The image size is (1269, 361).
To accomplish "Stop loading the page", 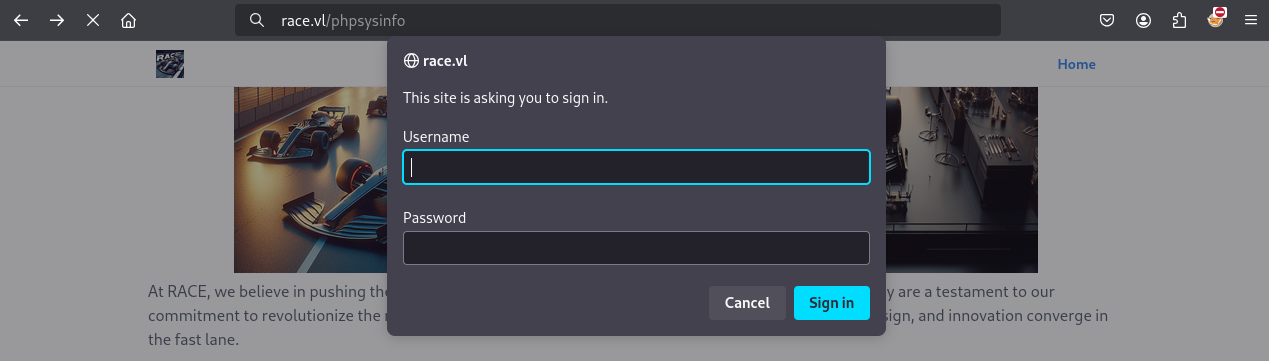I will pyautogui.click(x=93, y=20).
